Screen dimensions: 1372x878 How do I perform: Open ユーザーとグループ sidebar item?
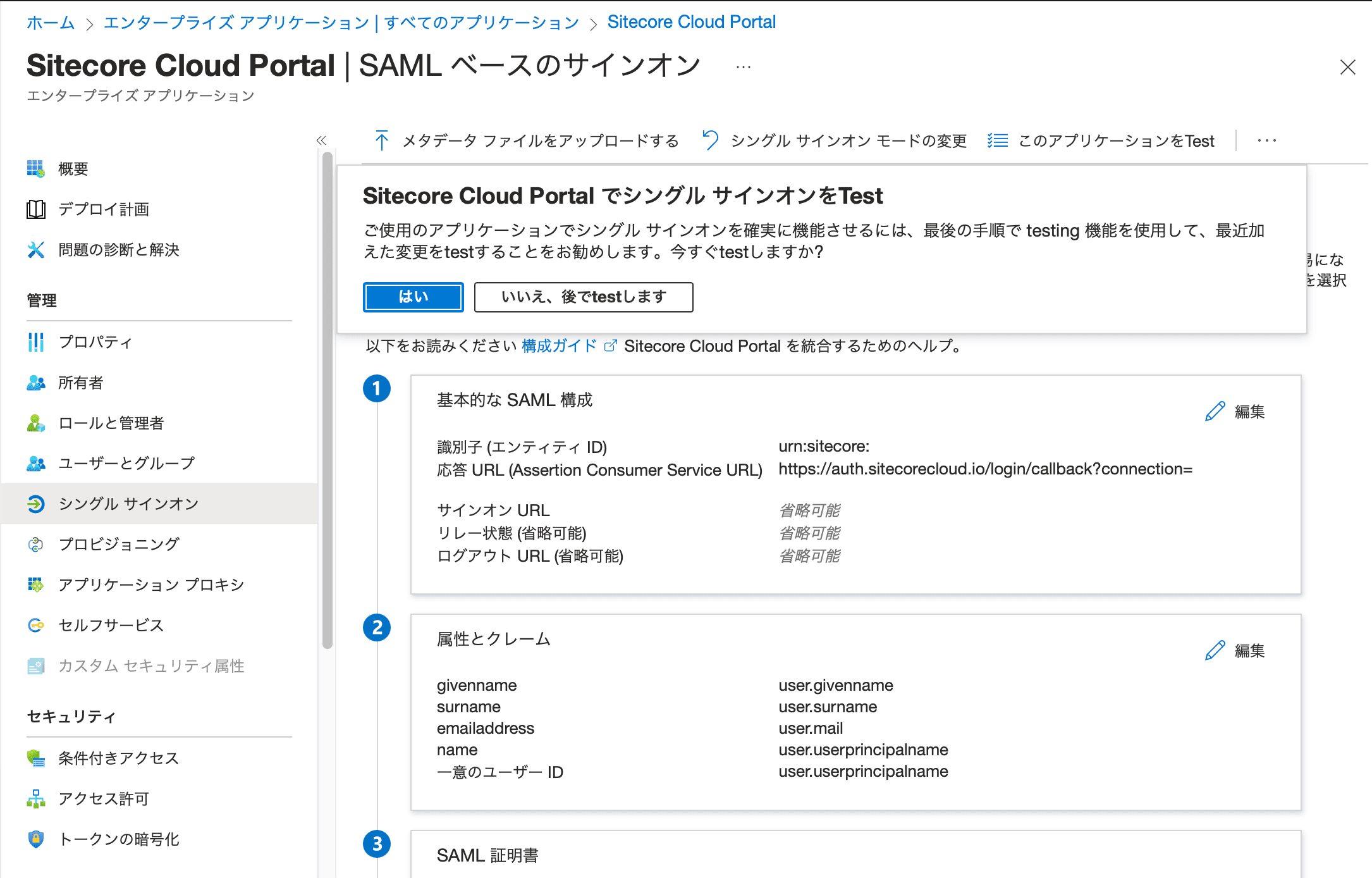tap(126, 464)
